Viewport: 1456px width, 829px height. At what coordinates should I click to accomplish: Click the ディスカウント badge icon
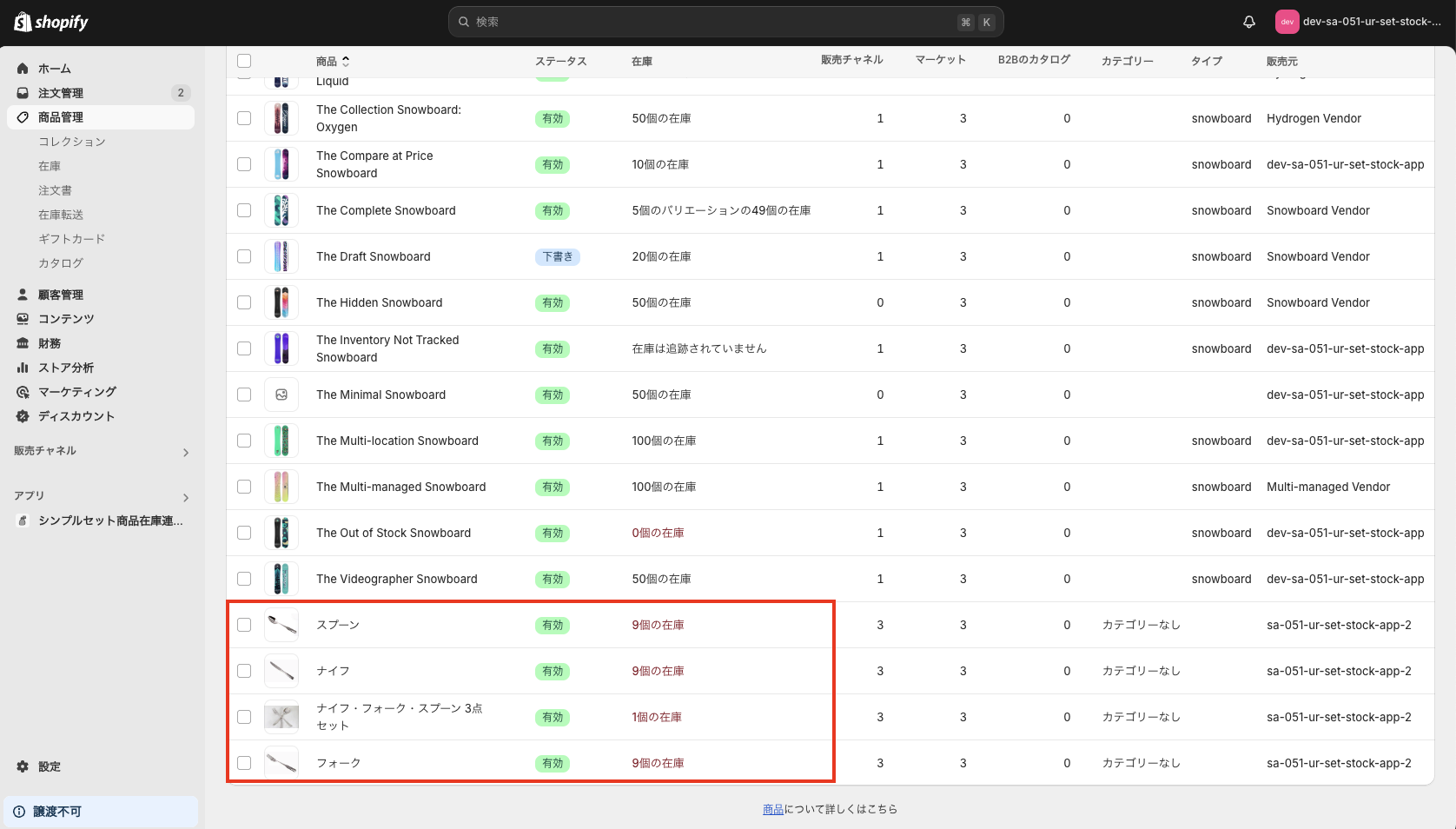click(23, 416)
